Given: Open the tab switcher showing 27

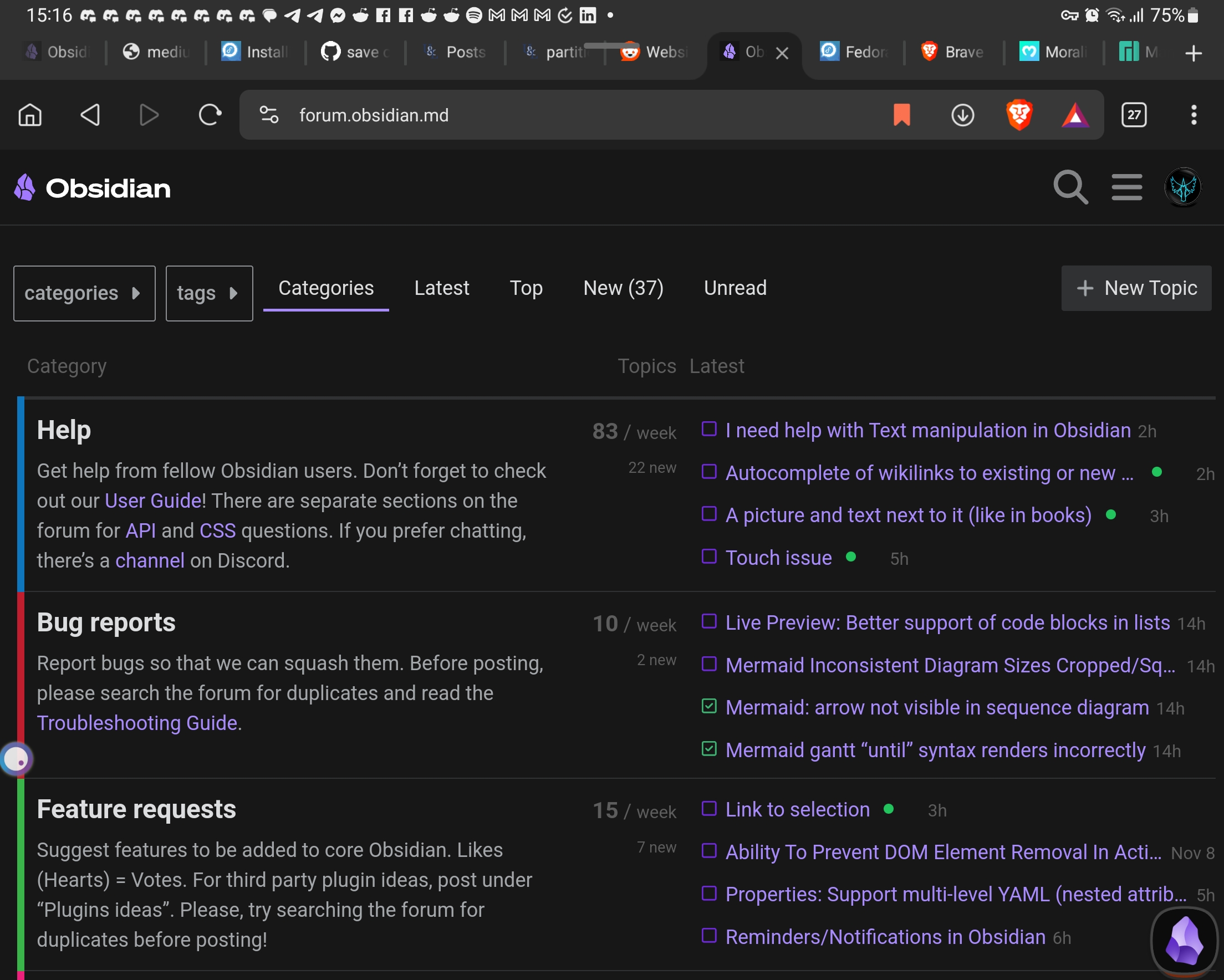Looking at the screenshot, I should point(1134,115).
